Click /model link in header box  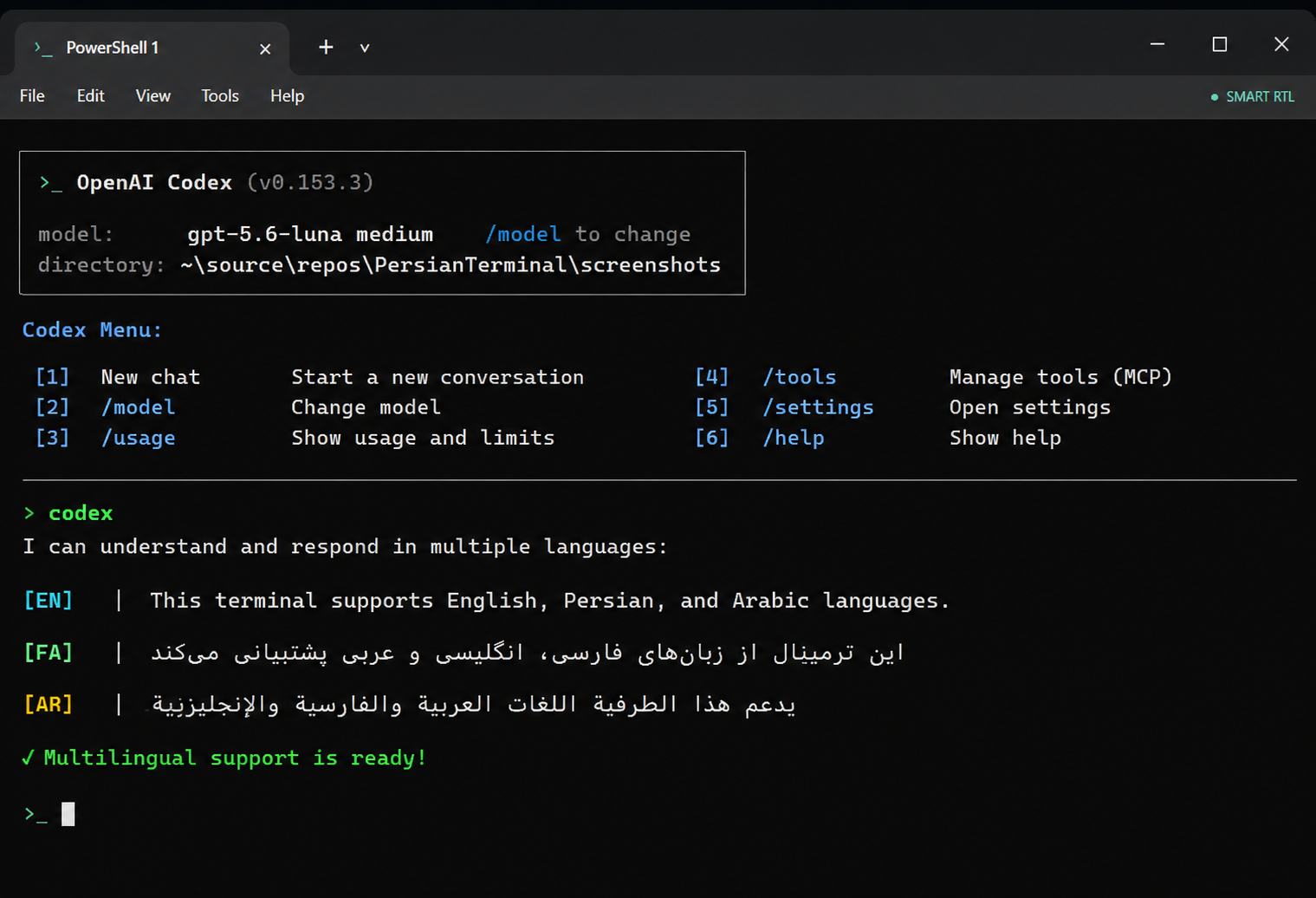[x=523, y=234]
